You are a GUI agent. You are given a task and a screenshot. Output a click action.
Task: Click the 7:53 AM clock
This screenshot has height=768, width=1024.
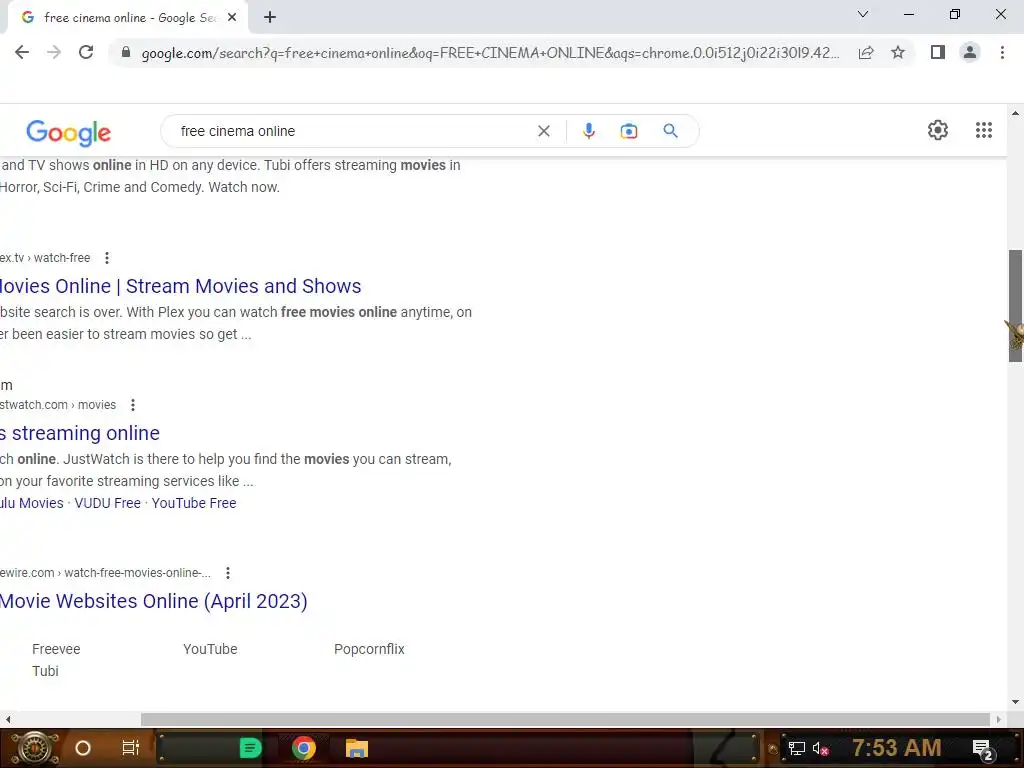click(x=897, y=748)
